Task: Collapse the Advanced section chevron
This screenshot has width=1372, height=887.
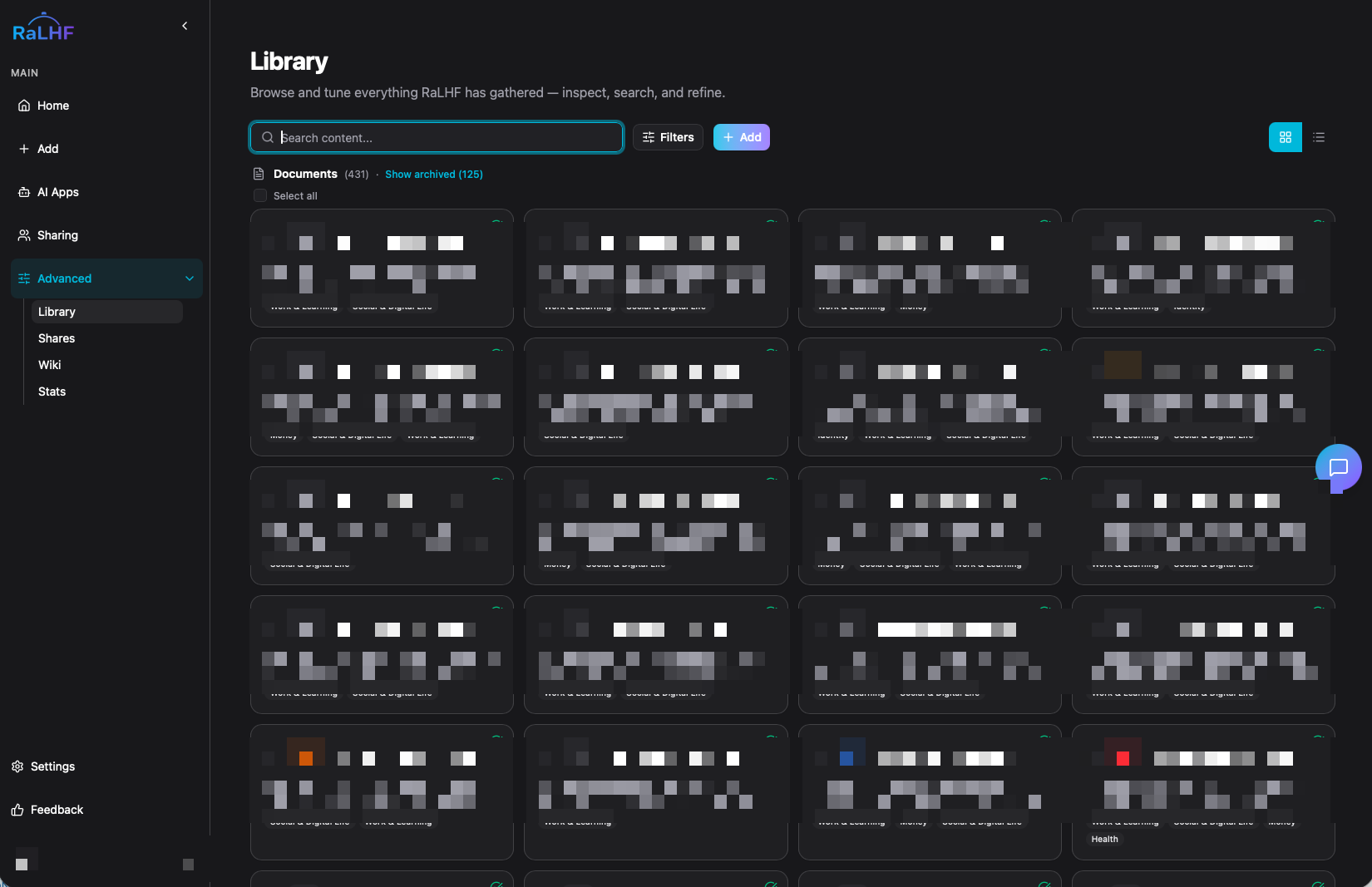Action: (190, 278)
